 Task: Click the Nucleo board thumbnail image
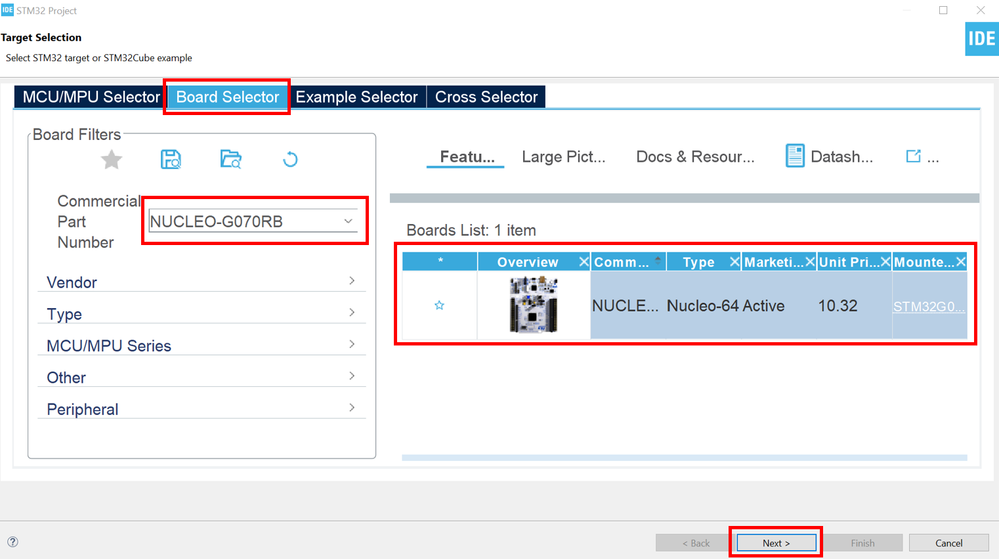(533, 305)
